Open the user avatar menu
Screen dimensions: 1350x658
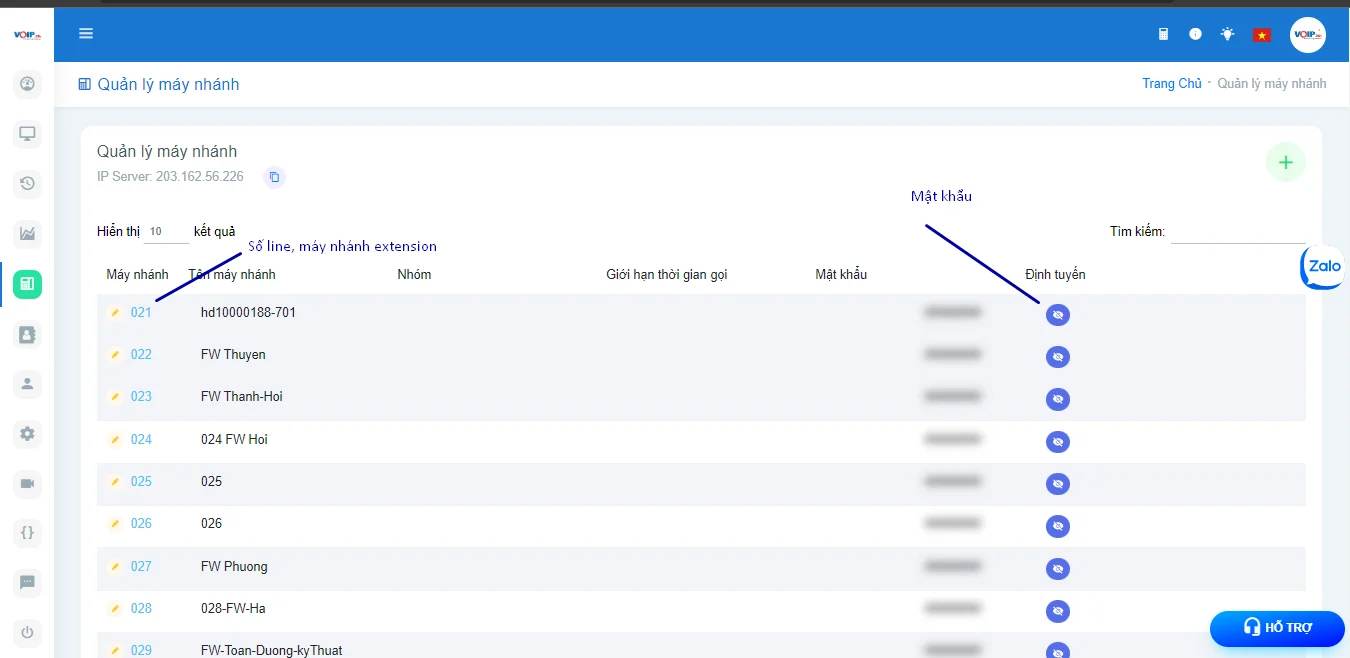[1307, 35]
